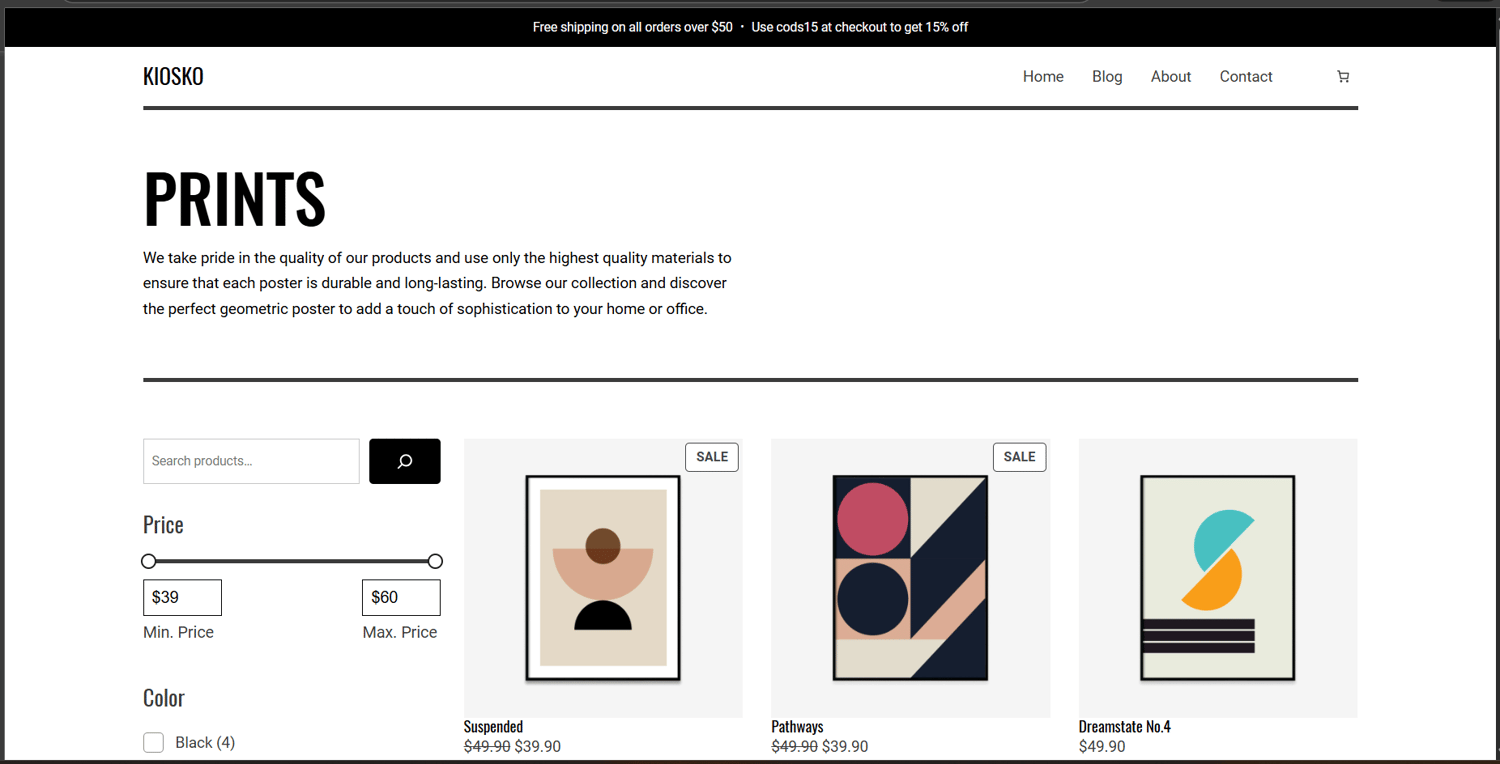Image resolution: width=1500 pixels, height=764 pixels.
Task: Click the maximum price slider handle
Action: click(x=435, y=561)
